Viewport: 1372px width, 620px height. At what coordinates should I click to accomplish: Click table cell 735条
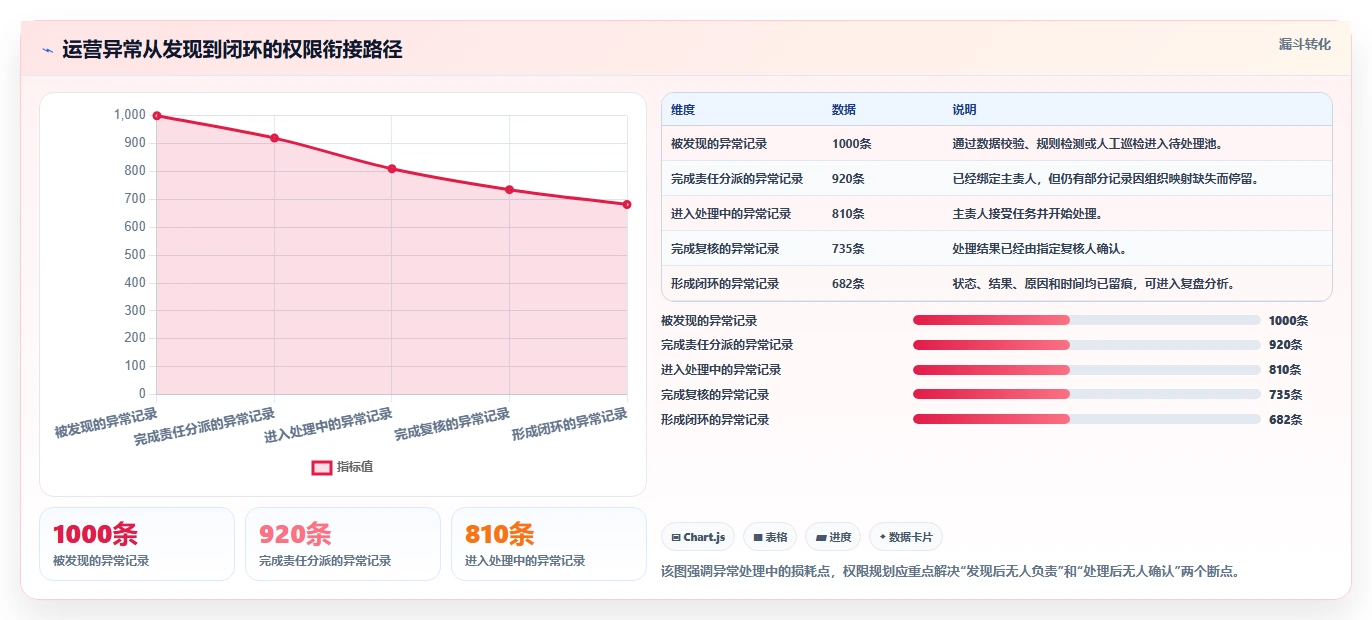point(848,249)
